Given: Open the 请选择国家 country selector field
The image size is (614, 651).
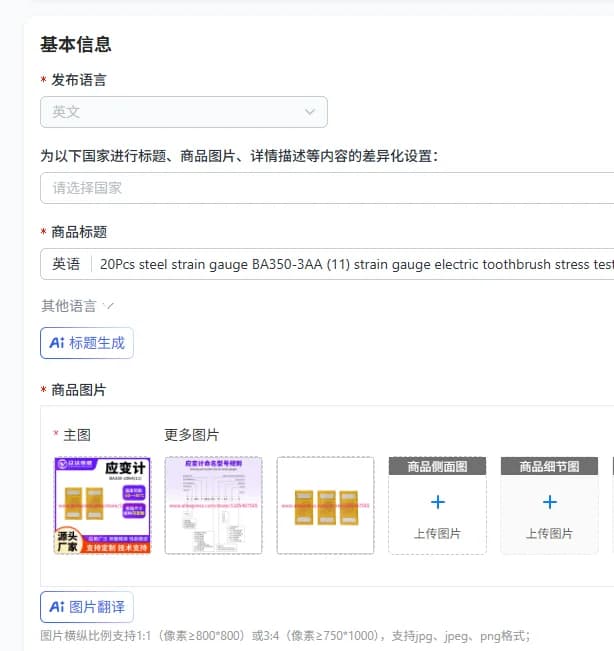Looking at the screenshot, I should [x=327, y=188].
